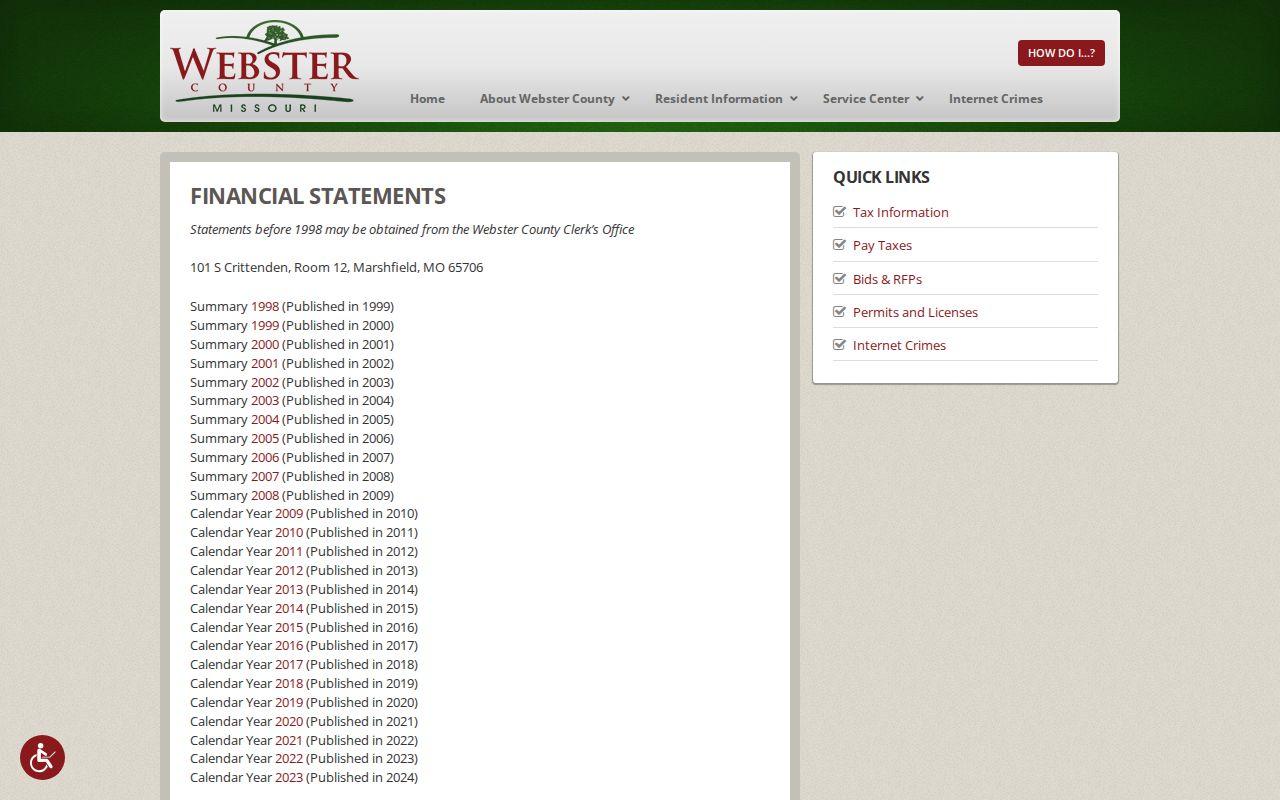Viewport: 1280px width, 800px height.
Task: Expand Service Center menu arrow
Action: (x=920, y=98)
